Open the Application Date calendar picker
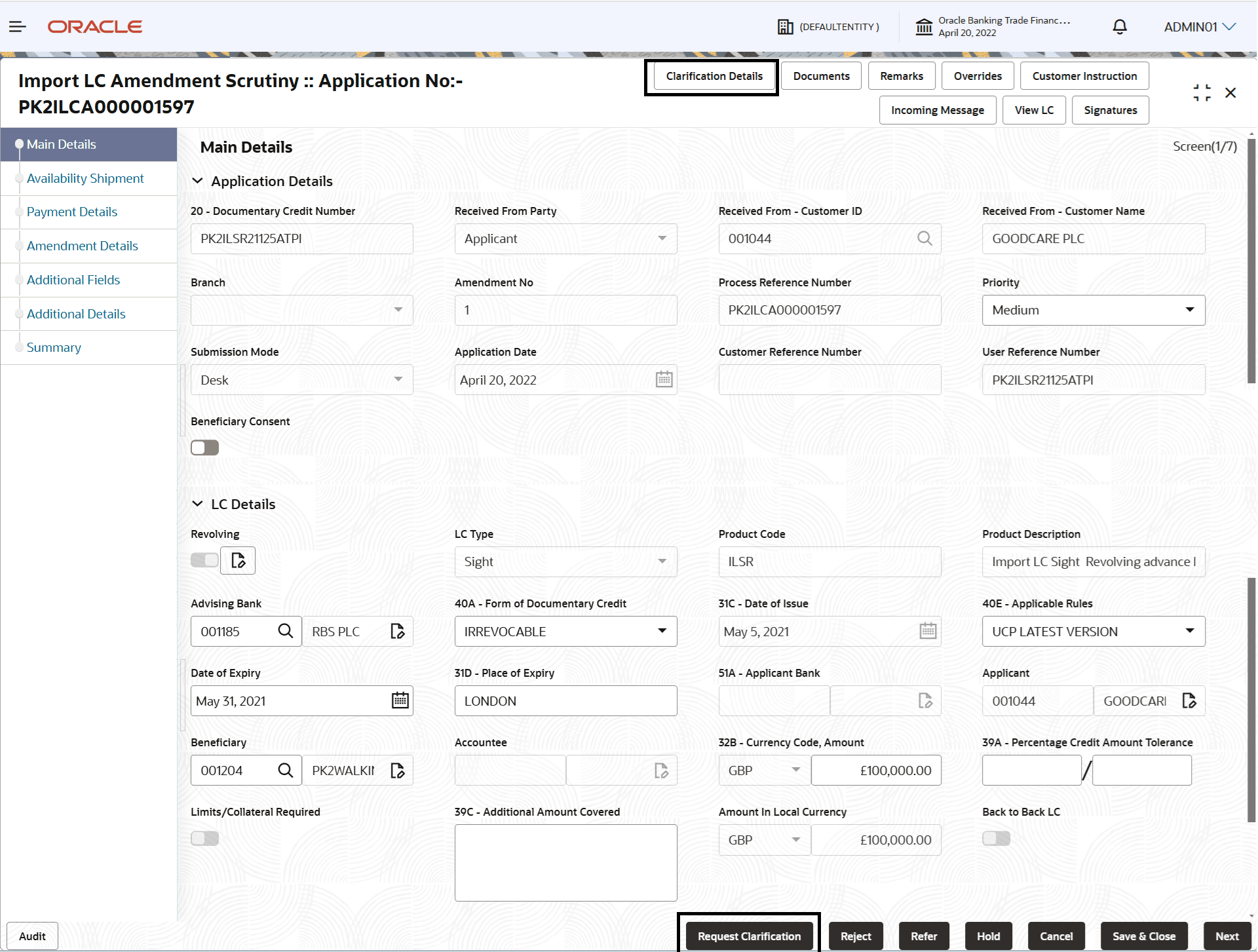This screenshot has width=1258, height=952. 664,379
